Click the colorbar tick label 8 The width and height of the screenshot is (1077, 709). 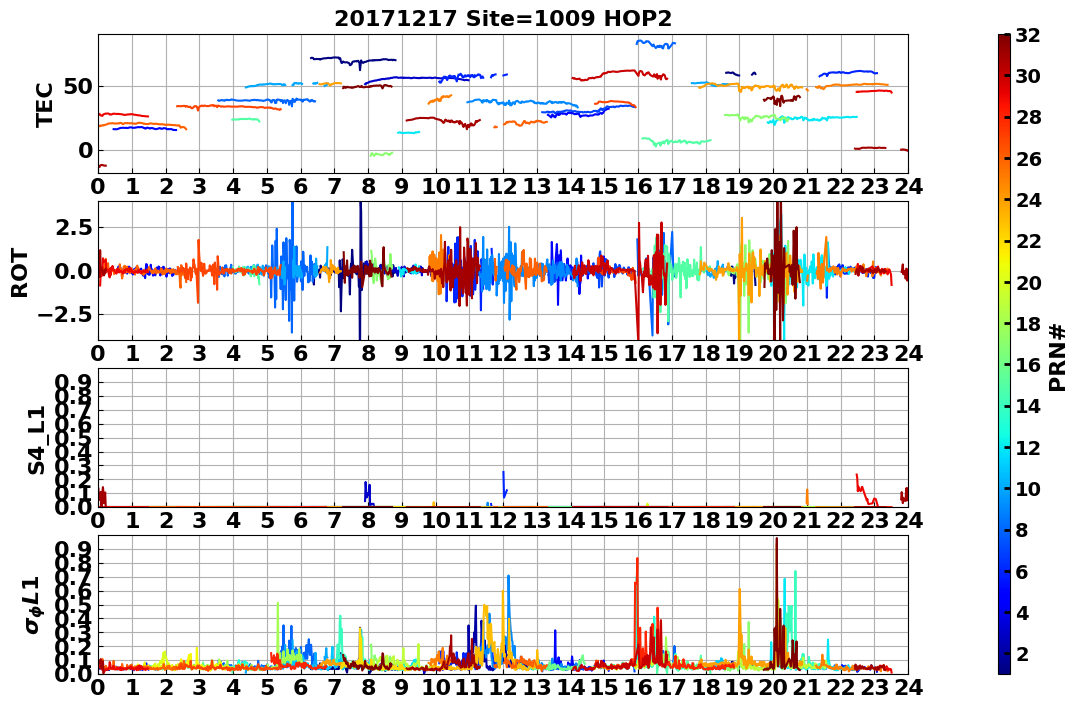coord(1022,530)
